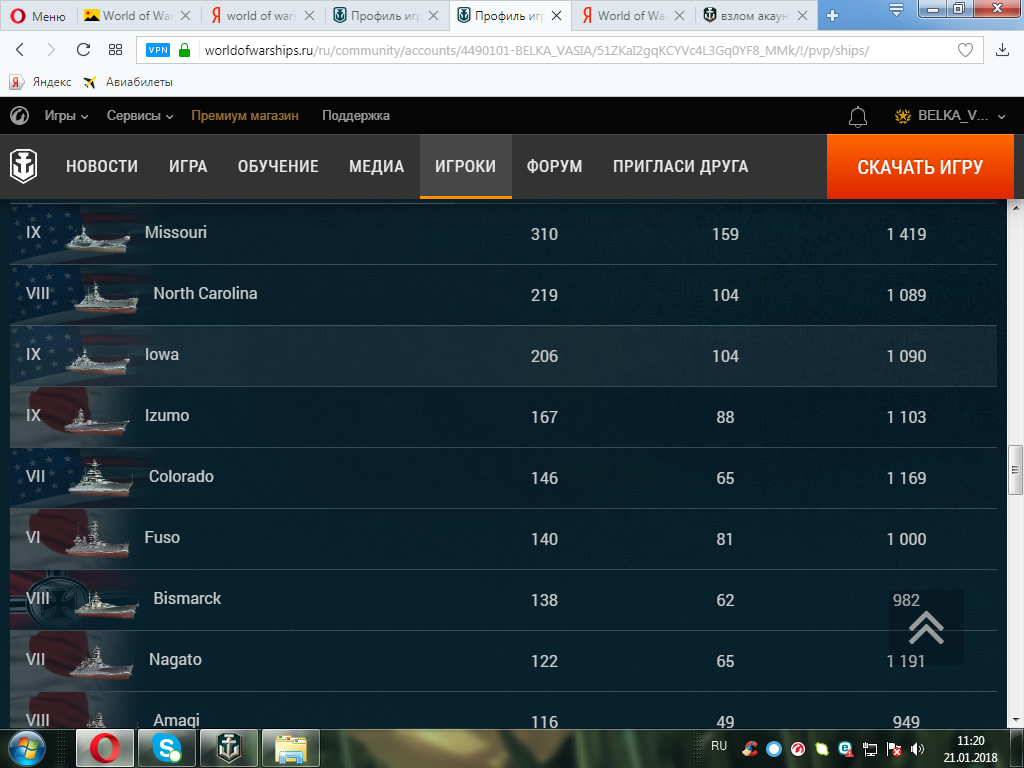Click the page scrollbar thumb

coord(1015,470)
